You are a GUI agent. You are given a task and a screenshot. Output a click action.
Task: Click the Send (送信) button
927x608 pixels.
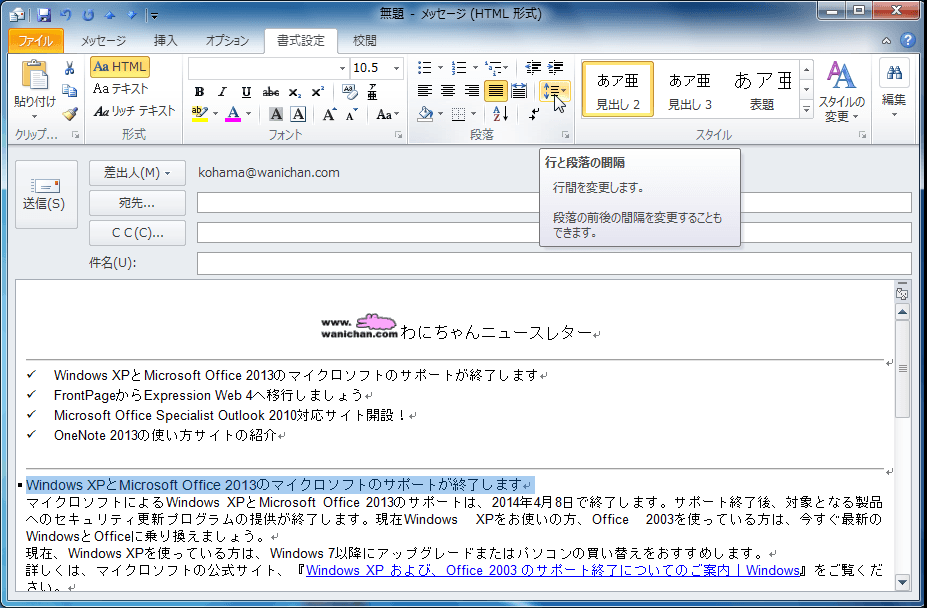click(46, 195)
